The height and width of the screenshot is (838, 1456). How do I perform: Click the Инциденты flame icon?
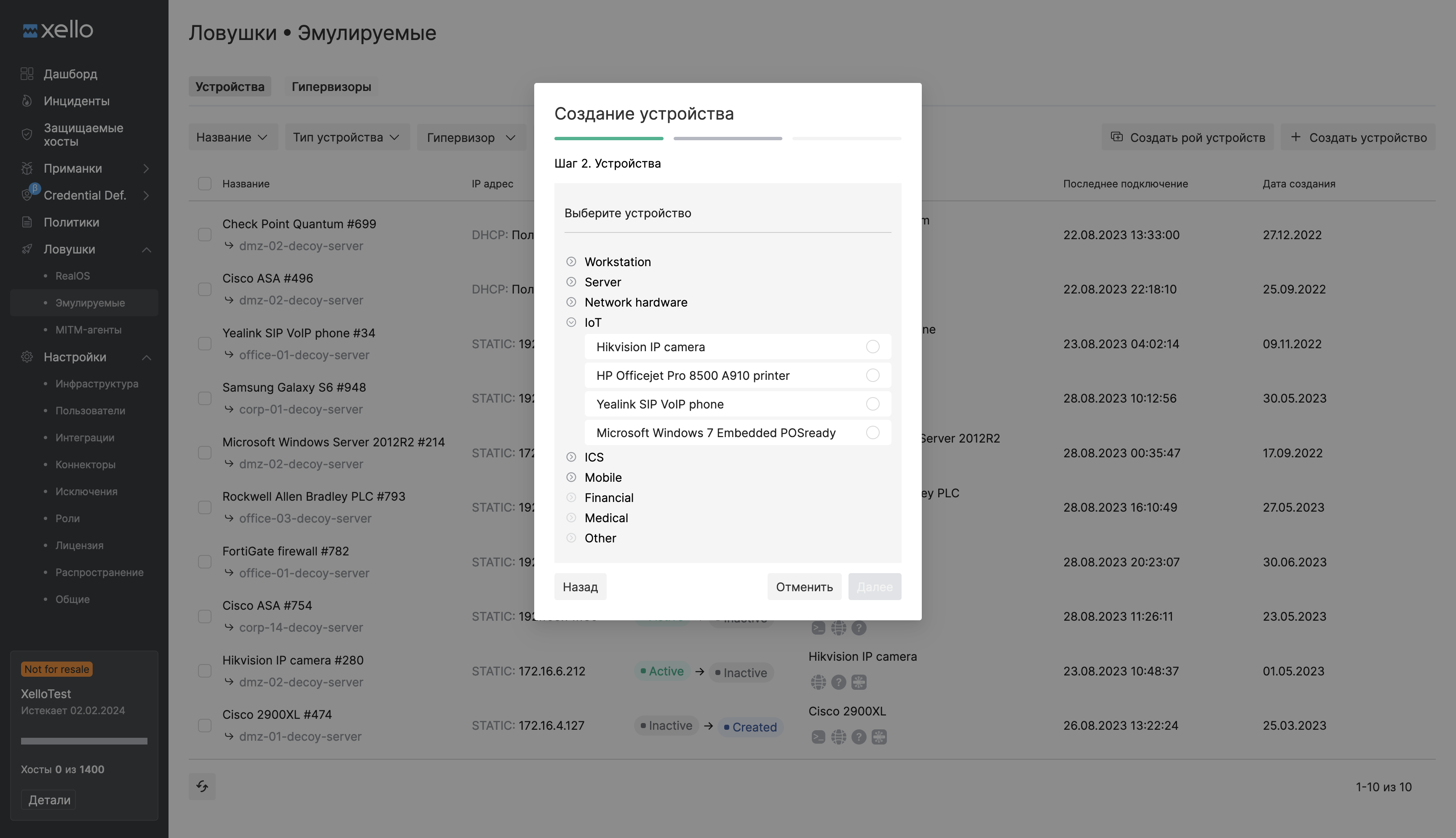point(27,101)
